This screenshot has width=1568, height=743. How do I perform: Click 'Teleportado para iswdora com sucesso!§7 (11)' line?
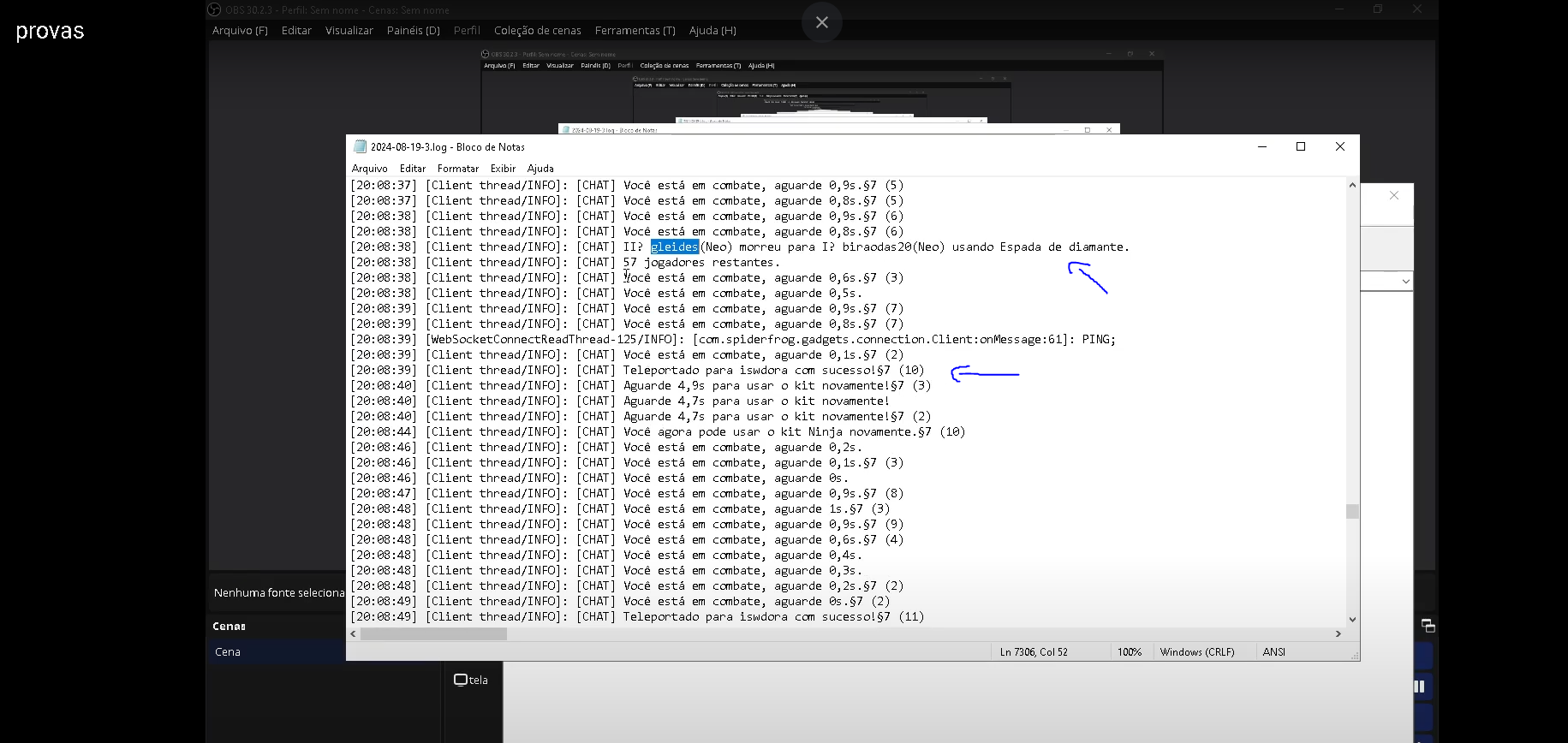(637, 616)
